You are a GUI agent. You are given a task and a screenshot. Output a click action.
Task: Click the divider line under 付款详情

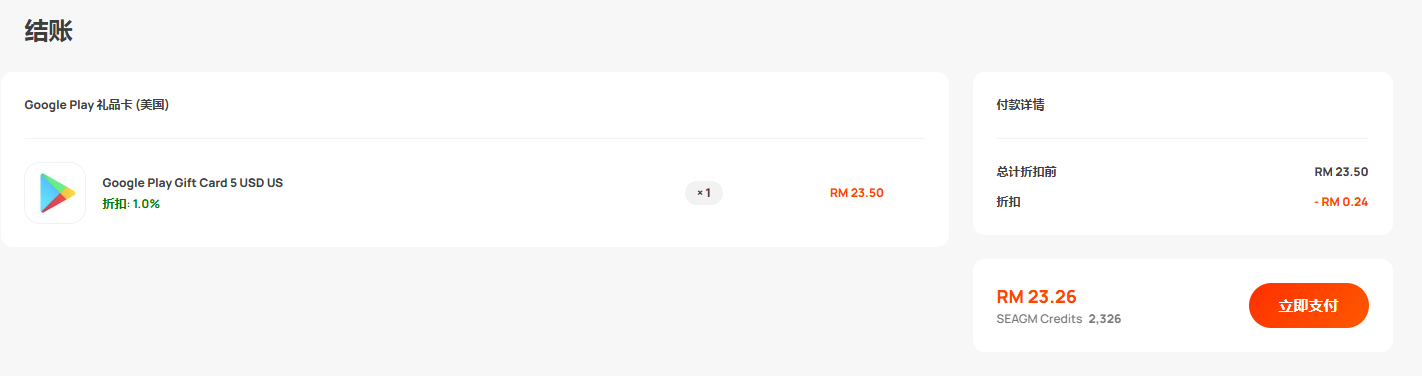pyautogui.click(x=1182, y=139)
